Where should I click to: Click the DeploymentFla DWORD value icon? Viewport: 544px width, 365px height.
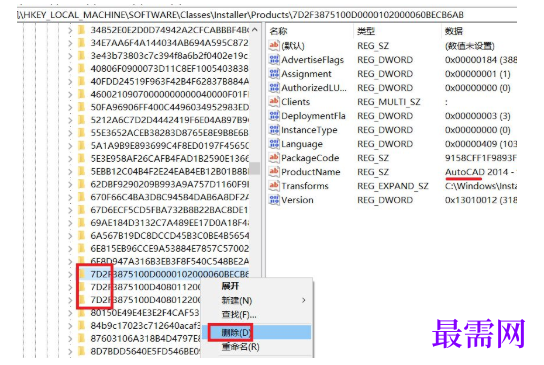tap(274, 116)
